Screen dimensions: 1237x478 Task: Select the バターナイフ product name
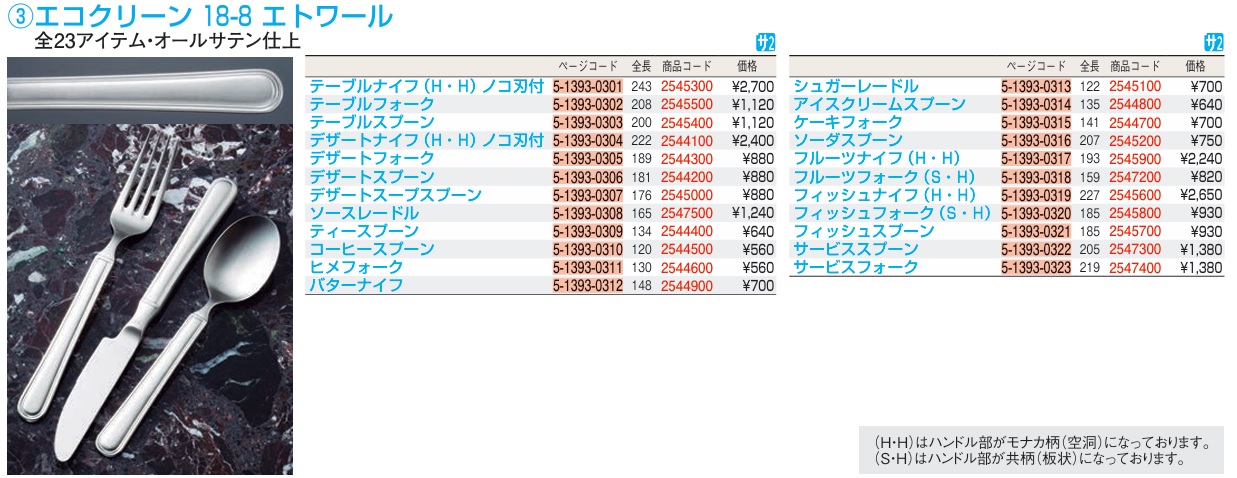pos(356,285)
